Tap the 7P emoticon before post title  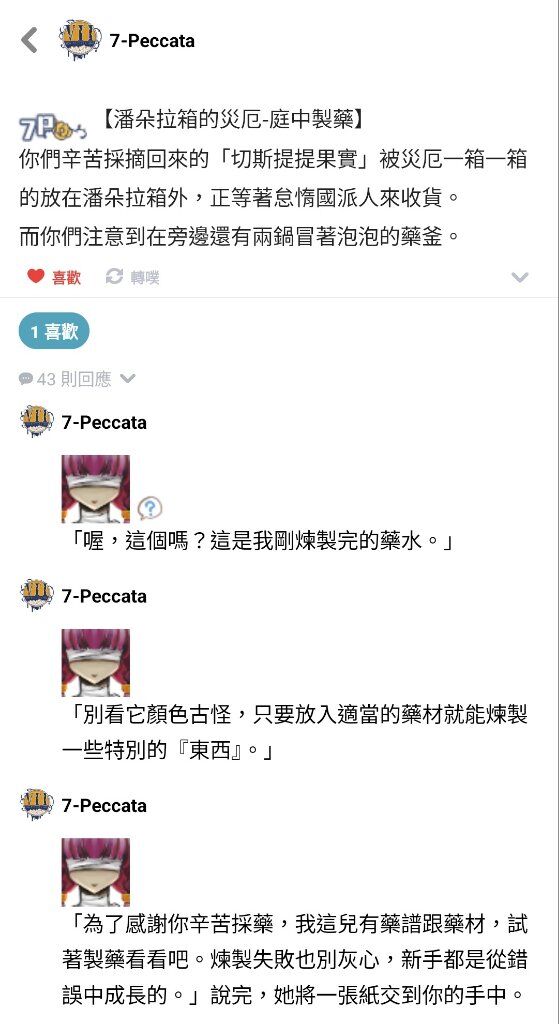(53, 127)
